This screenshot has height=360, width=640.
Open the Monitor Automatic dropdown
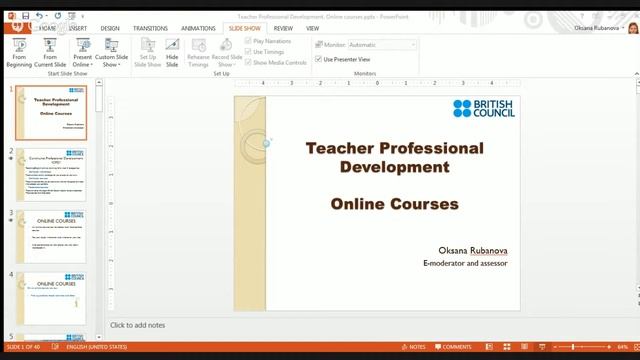pos(382,44)
